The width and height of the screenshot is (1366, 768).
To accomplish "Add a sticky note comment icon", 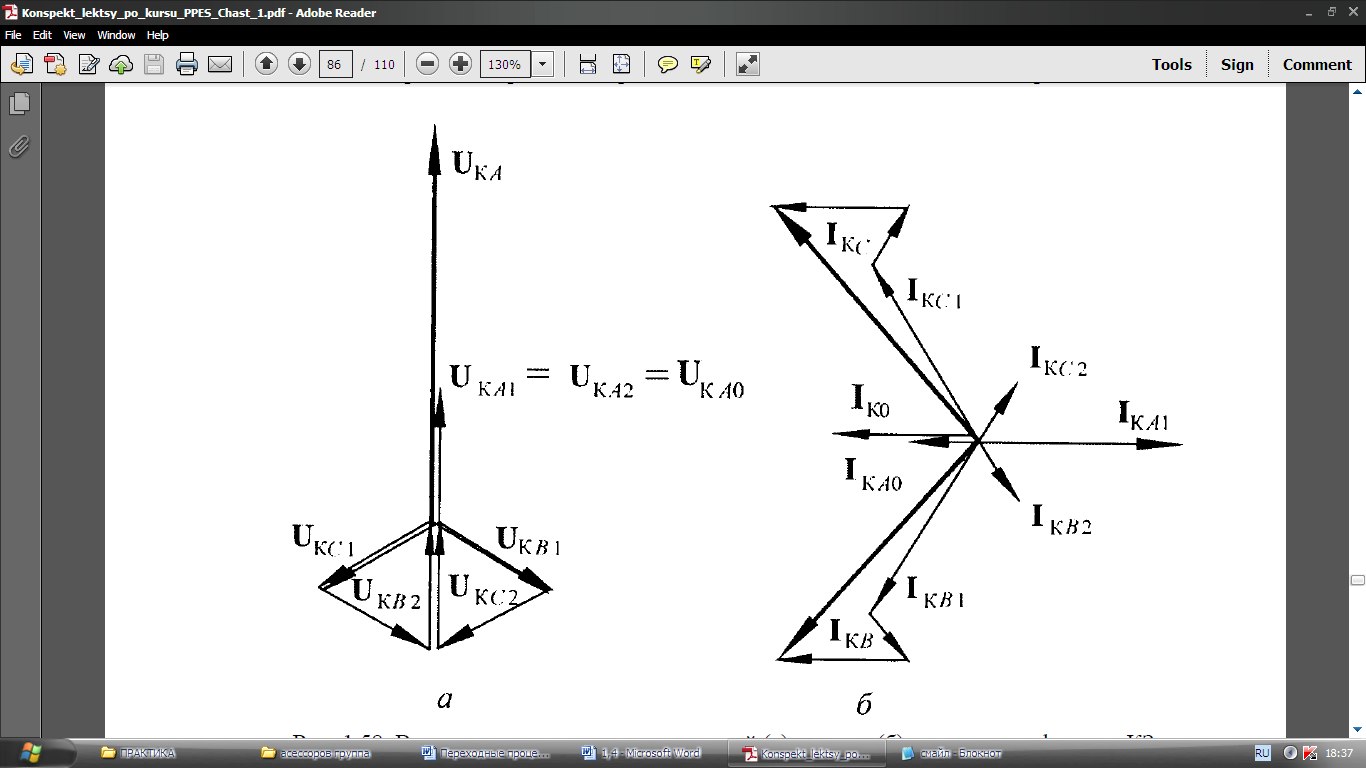I will point(668,64).
